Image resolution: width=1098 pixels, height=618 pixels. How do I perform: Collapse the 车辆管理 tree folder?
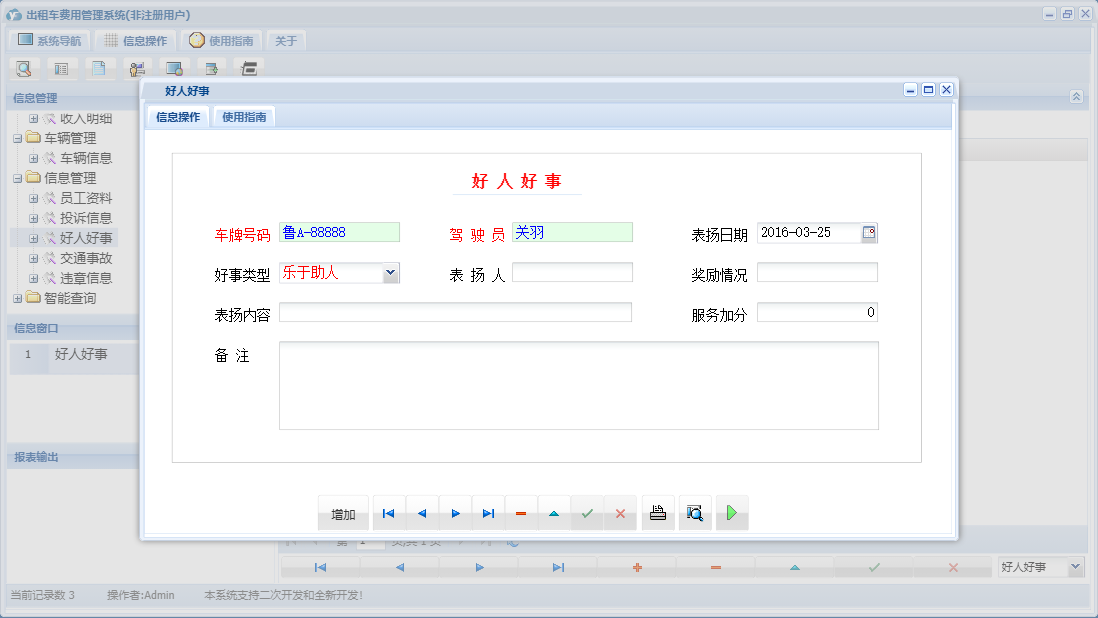[18, 139]
